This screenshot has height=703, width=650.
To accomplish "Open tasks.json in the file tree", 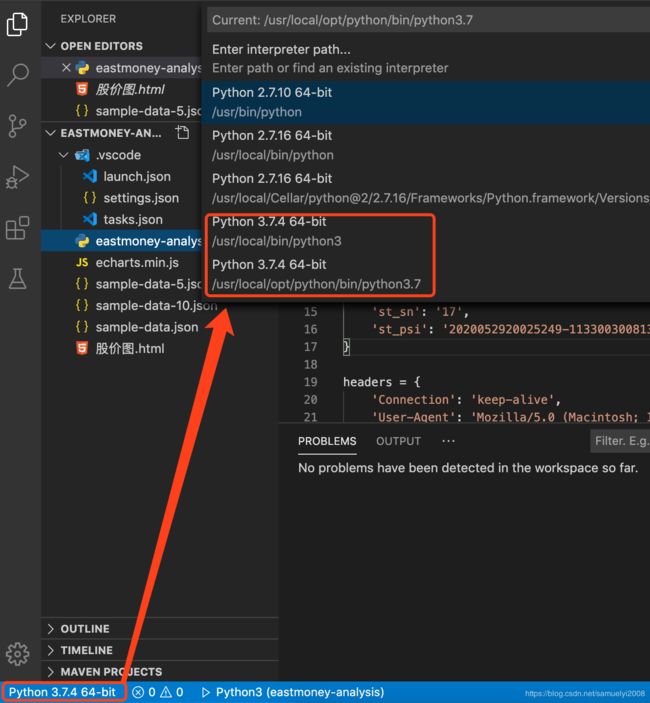I will [133, 220].
